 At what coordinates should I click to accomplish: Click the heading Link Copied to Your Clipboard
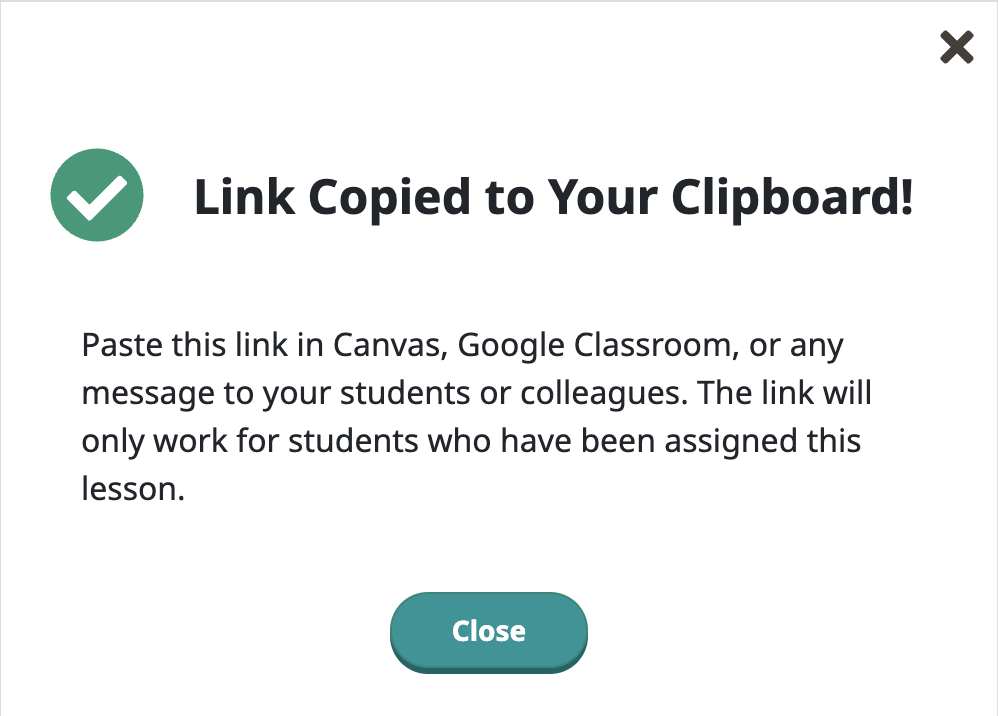pyautogui.click(x=555, y=197)
